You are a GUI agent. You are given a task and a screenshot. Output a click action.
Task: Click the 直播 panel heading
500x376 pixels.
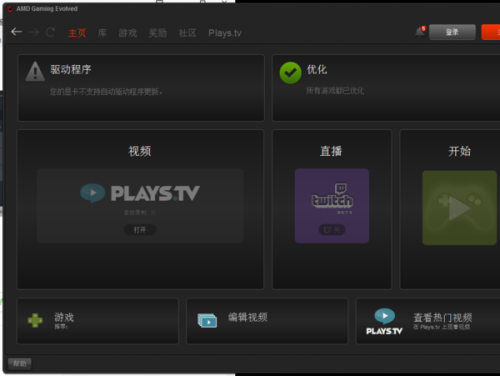[331, 151]
